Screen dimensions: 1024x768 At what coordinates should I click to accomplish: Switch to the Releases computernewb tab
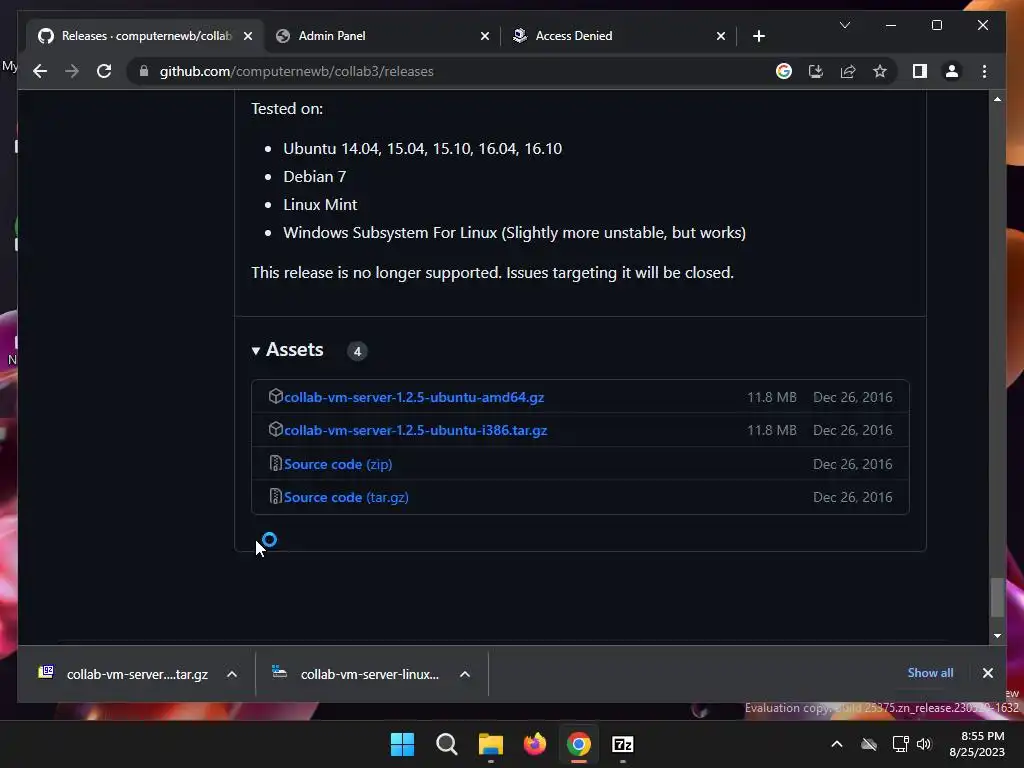coord(146,36)
